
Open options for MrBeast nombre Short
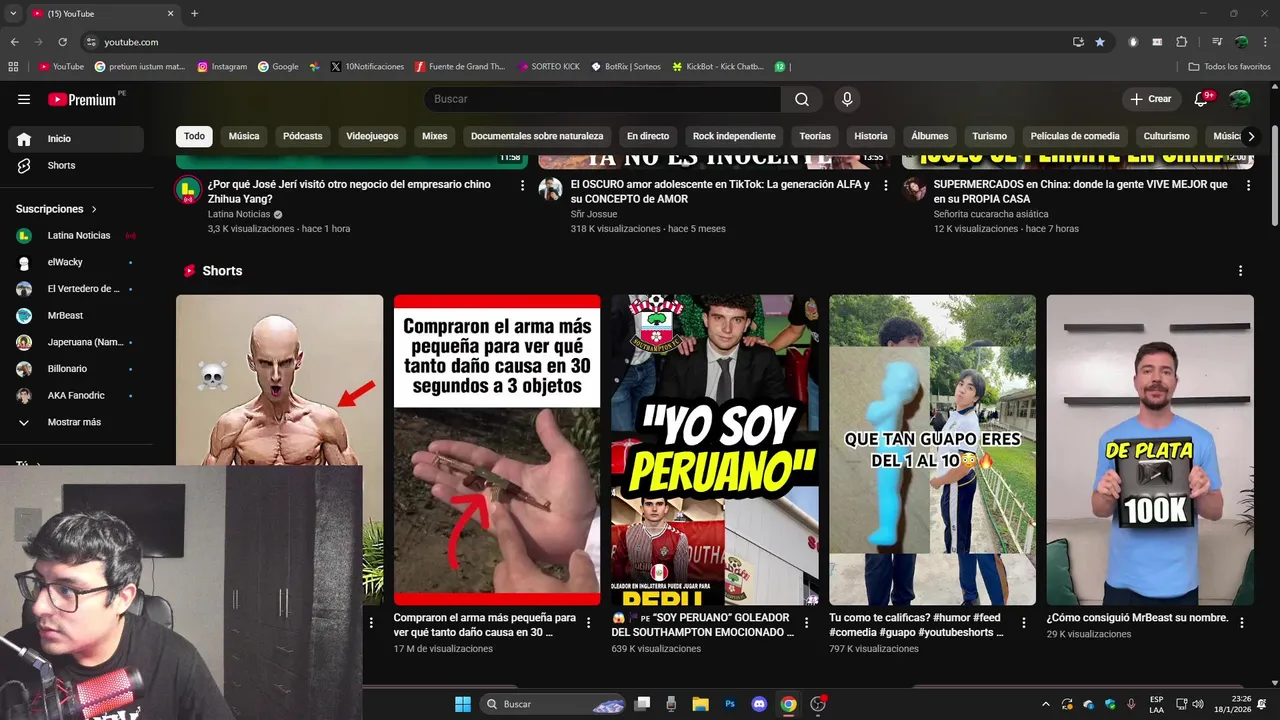pos(1242,622)
